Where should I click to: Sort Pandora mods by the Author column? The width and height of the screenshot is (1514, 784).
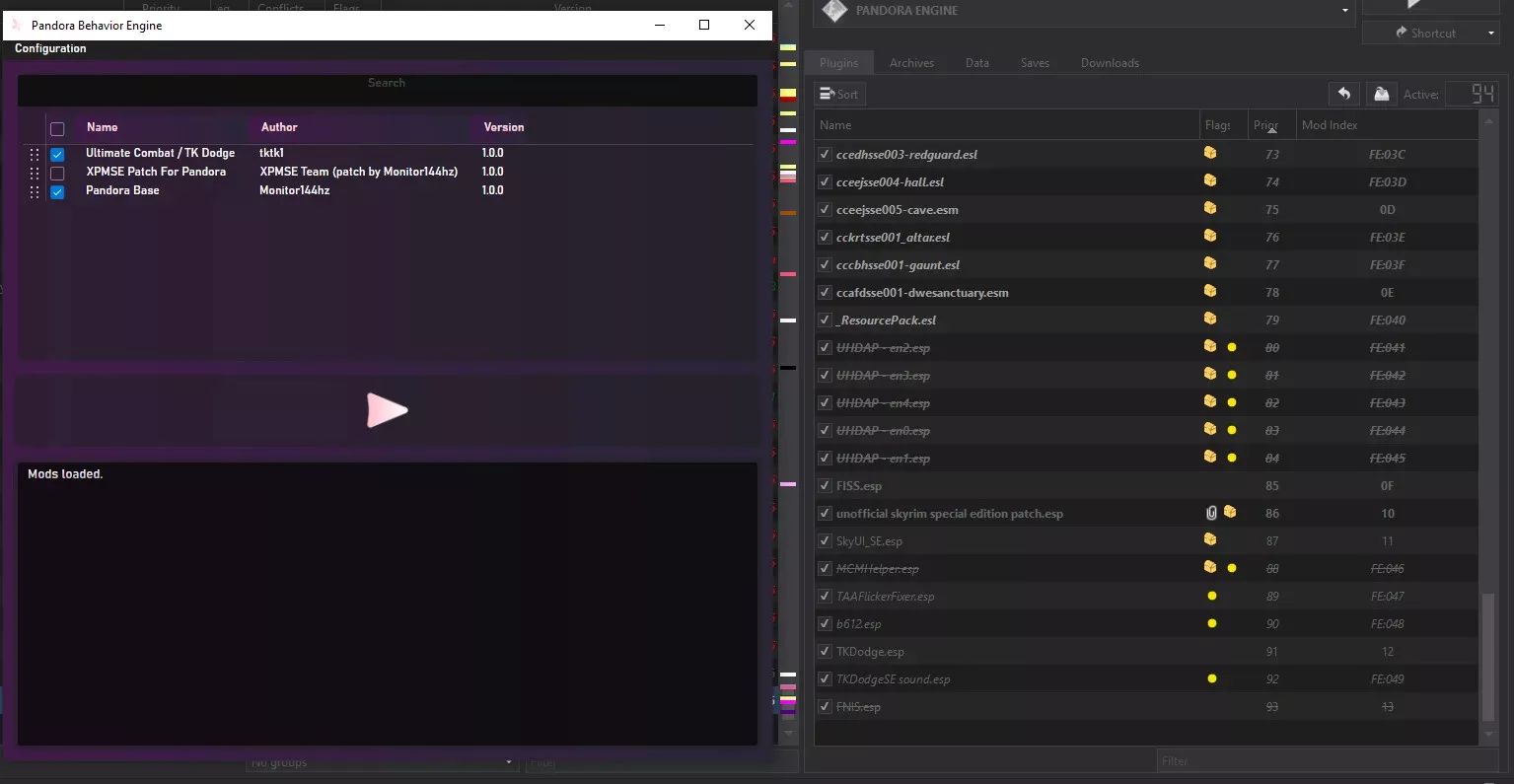[279, 127]
